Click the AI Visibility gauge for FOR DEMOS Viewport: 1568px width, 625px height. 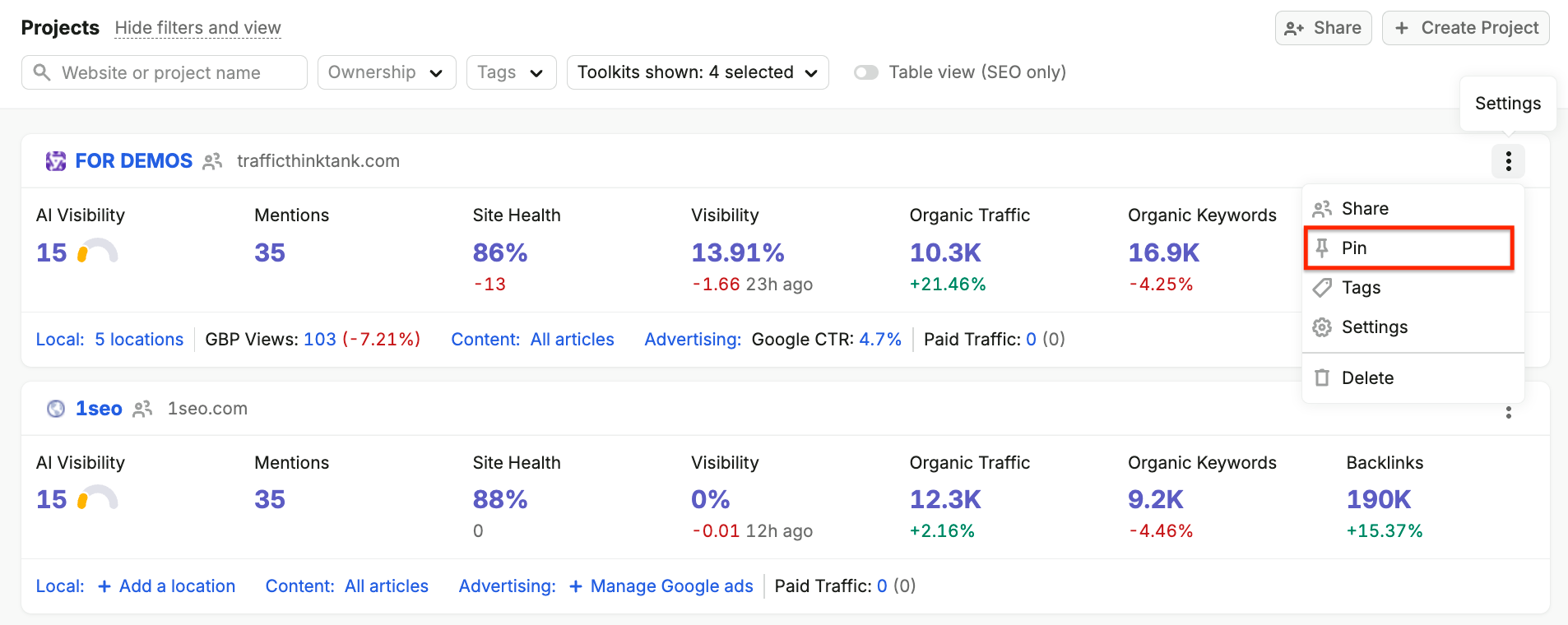point(97,251)
